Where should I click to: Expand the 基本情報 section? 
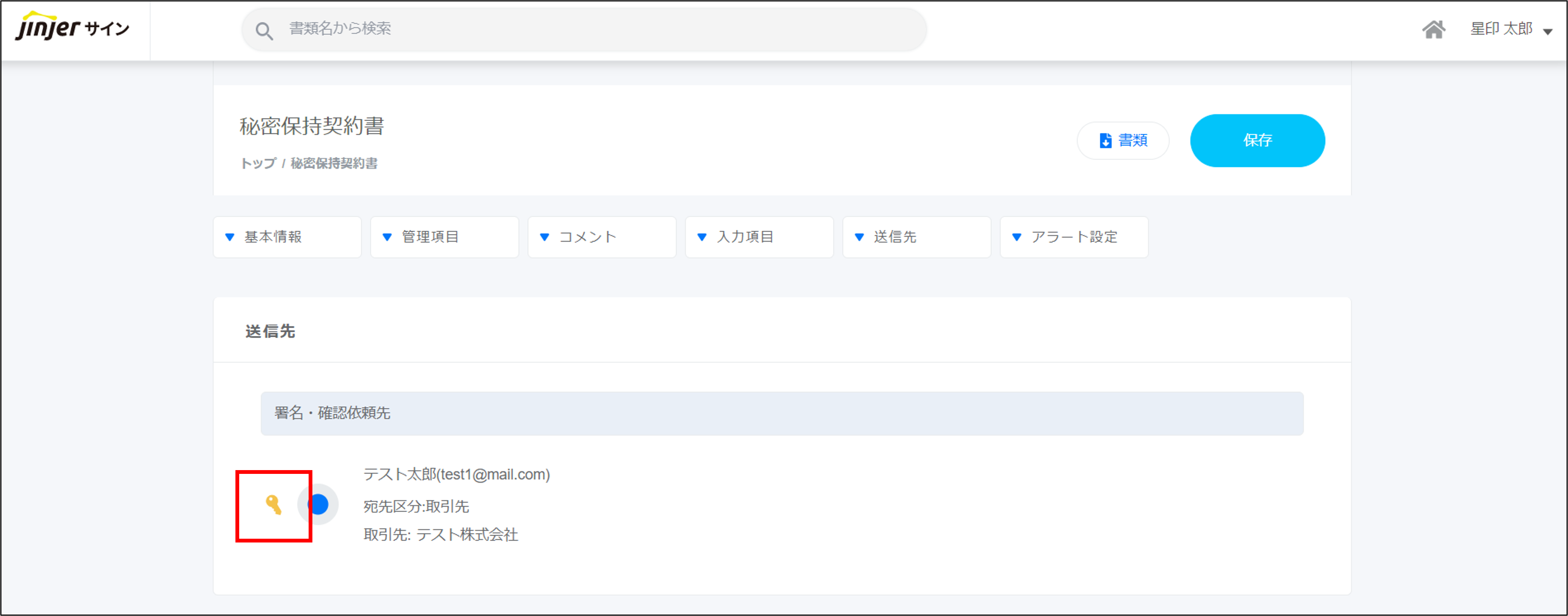pyautogui.click(x=287, y=236)
